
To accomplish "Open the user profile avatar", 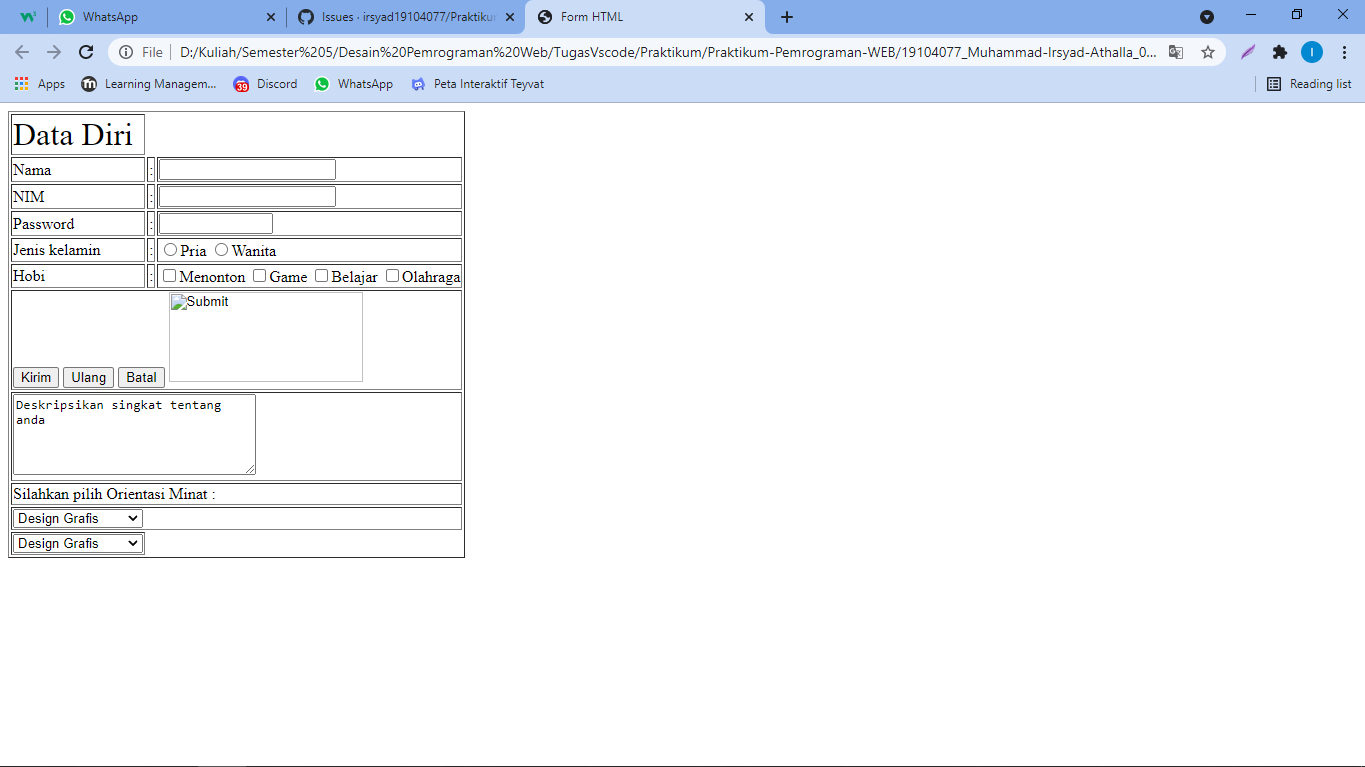I will point(1312,52).
